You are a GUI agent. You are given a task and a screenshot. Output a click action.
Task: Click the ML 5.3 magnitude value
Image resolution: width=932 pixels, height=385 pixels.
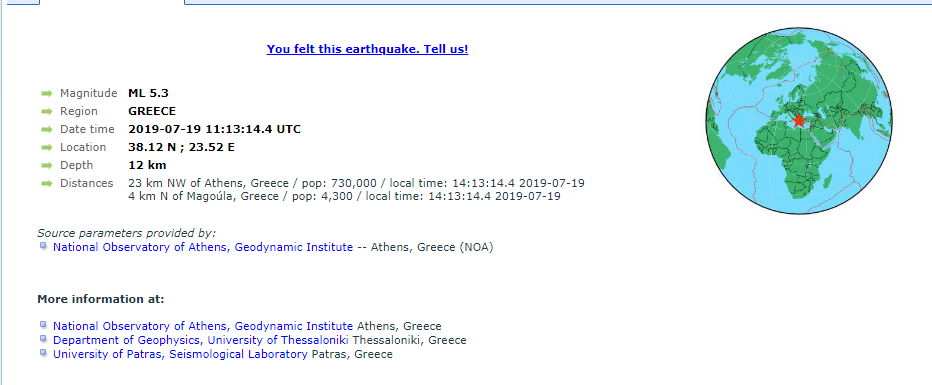(x=149, y=93)
